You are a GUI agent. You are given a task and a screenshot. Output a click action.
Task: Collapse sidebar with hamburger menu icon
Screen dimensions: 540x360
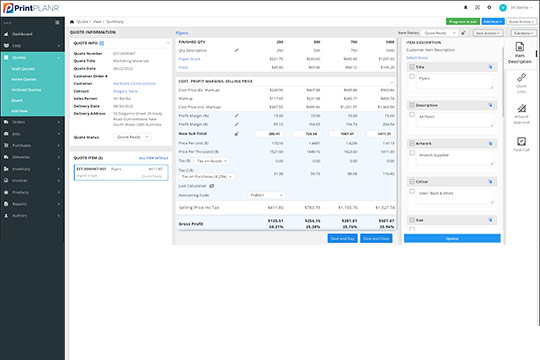coord(57,23)
